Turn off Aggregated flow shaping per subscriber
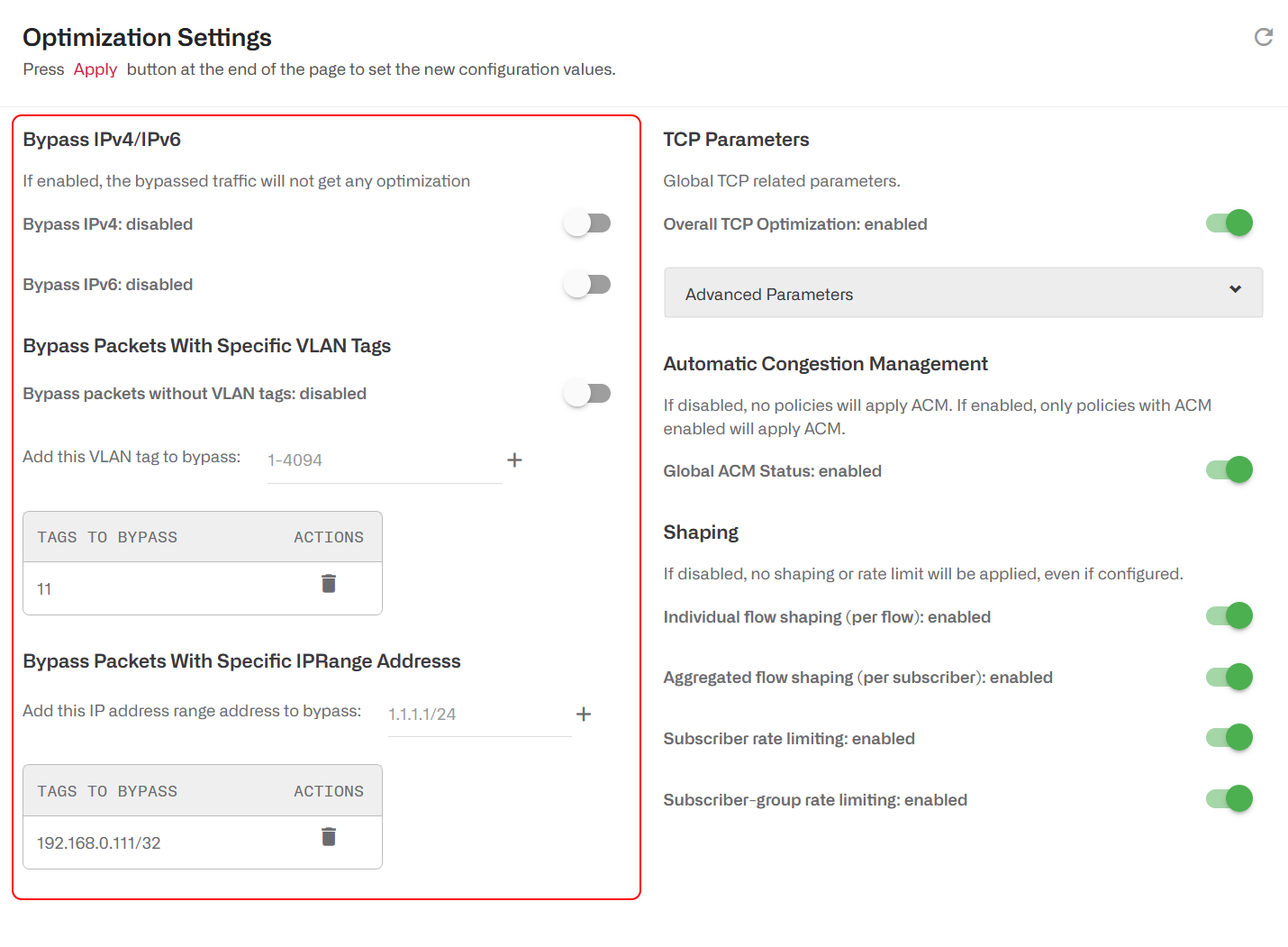Image resolution: width=1288 pixels, height=947 pixels. point(1229,677)
